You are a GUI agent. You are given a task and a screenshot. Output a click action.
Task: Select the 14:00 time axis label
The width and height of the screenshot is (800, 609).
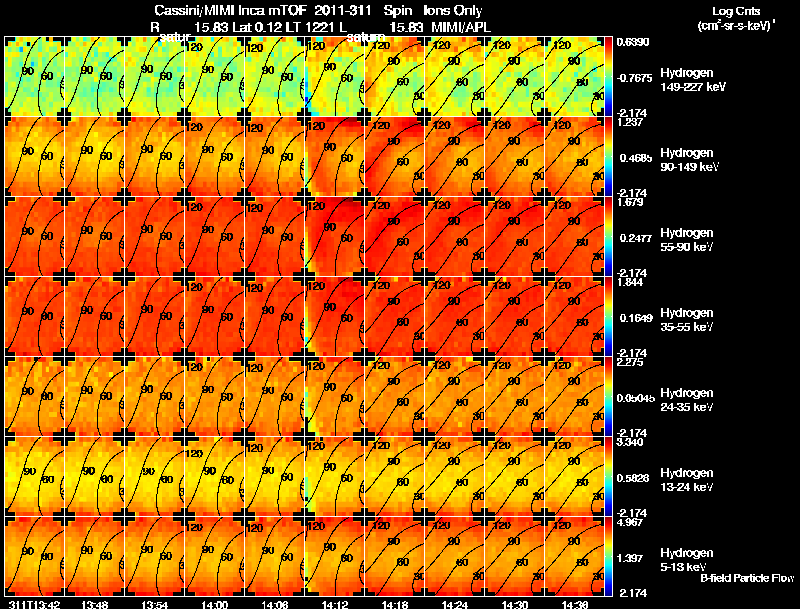(214, 604)
